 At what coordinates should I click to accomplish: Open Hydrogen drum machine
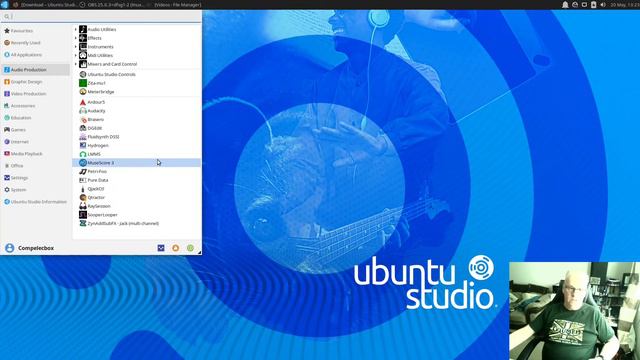click(137, 145)
